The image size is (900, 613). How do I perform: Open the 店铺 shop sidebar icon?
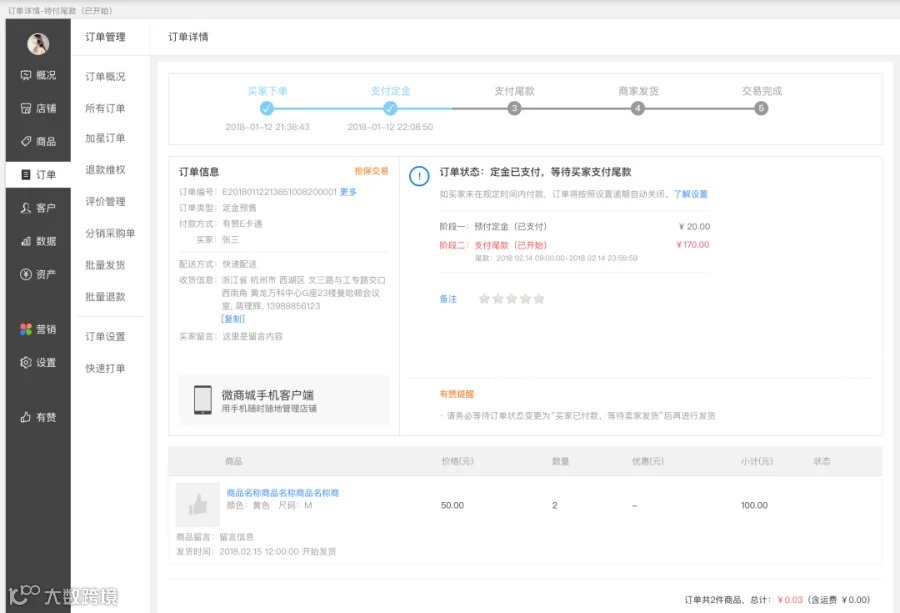(26, 108)
